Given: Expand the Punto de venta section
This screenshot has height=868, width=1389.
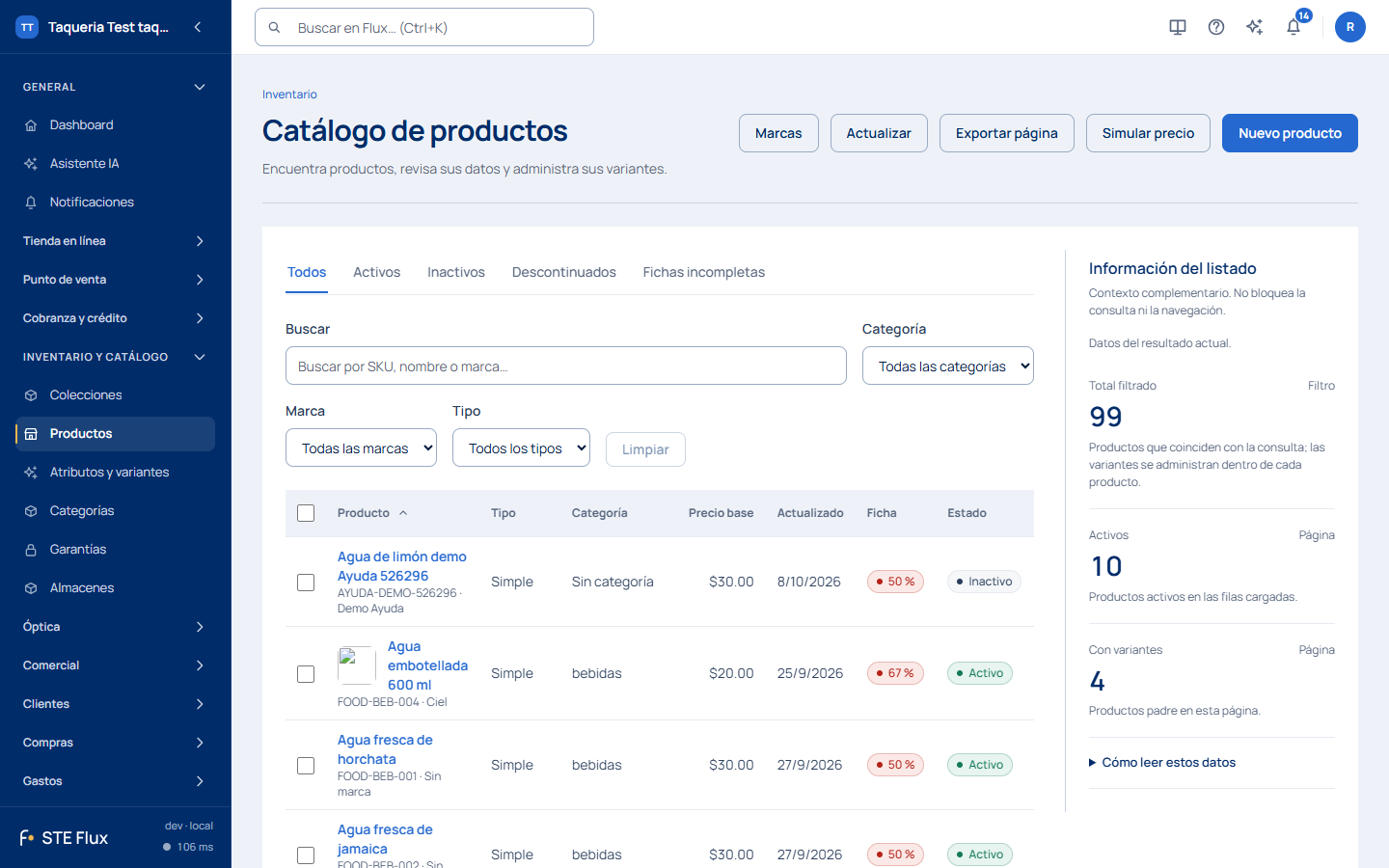Looking at the screenshot, I should tap(116, 280).
